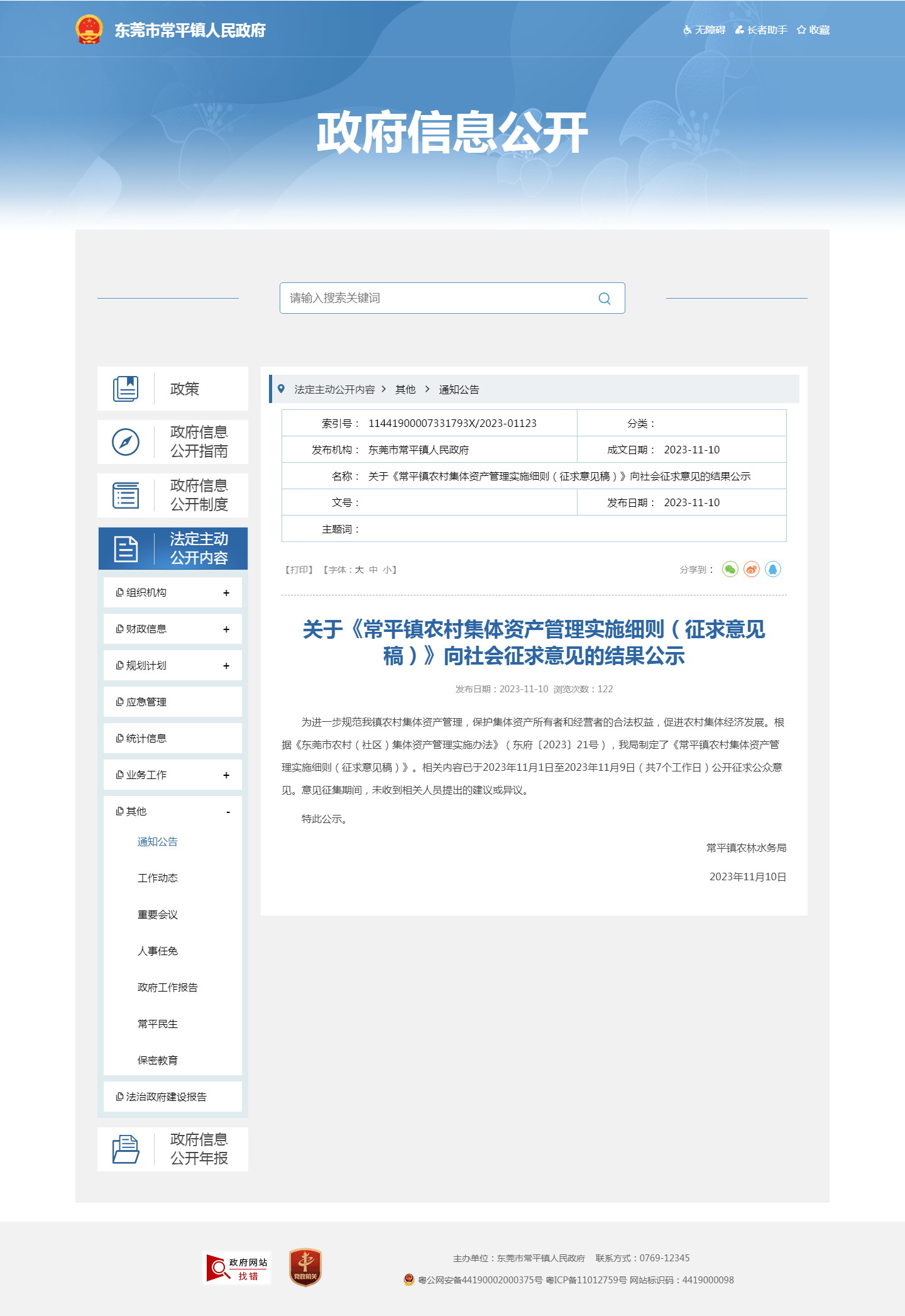Open 政府信息公开年报 section
Viewport: 905px width, 1316px height.
[x=173, y=1149]
